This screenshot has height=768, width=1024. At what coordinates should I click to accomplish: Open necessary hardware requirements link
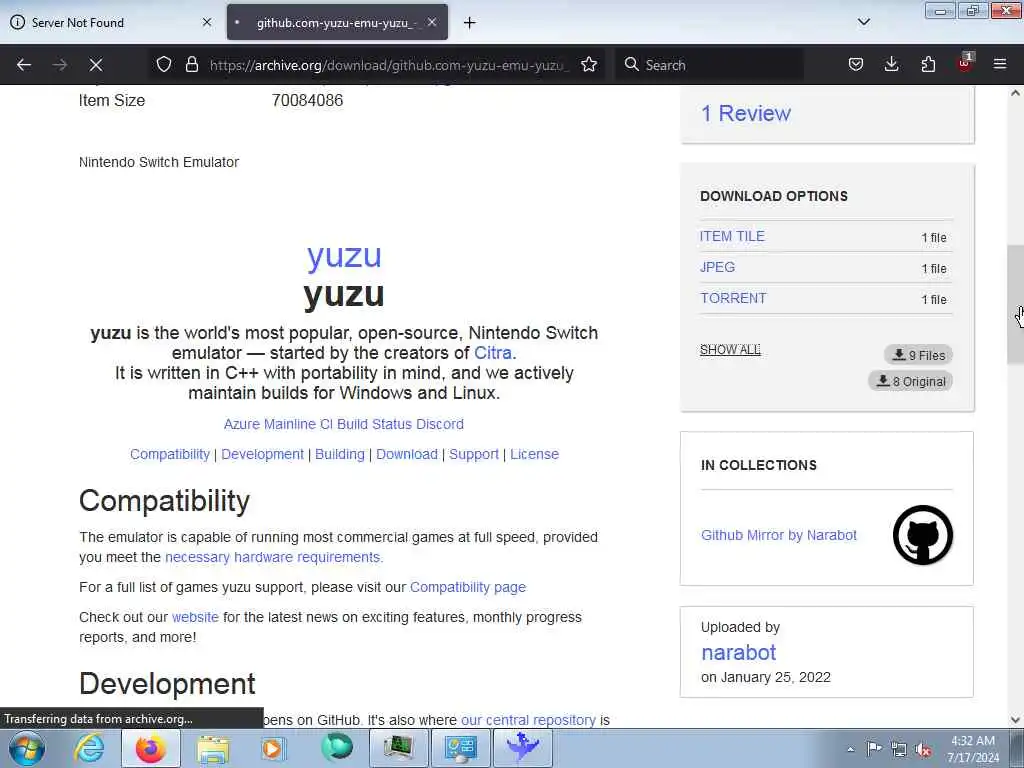(x=272, y=557)
